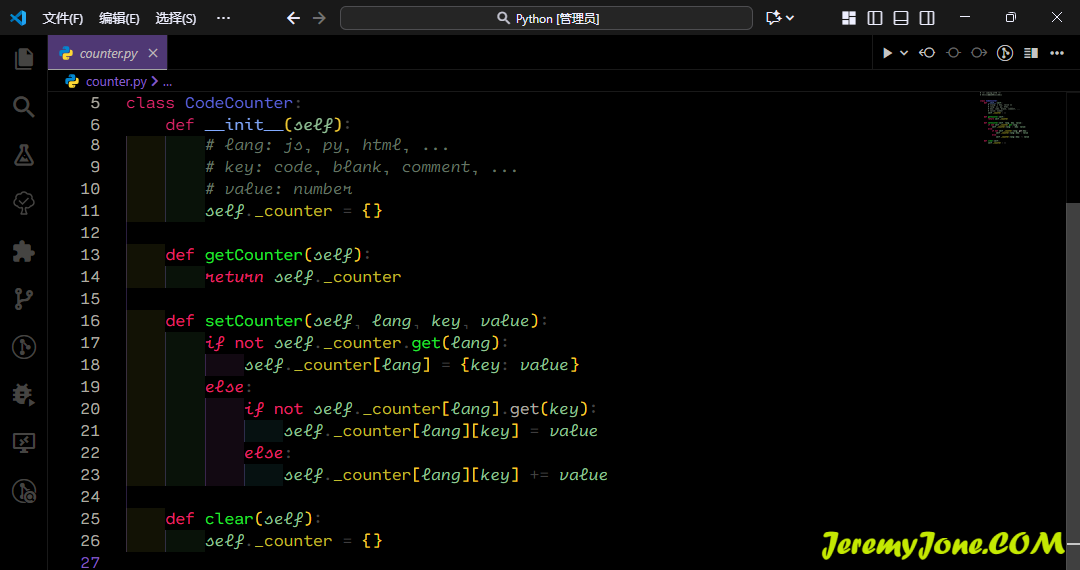Open the Testing flask view

click(24, 155)
